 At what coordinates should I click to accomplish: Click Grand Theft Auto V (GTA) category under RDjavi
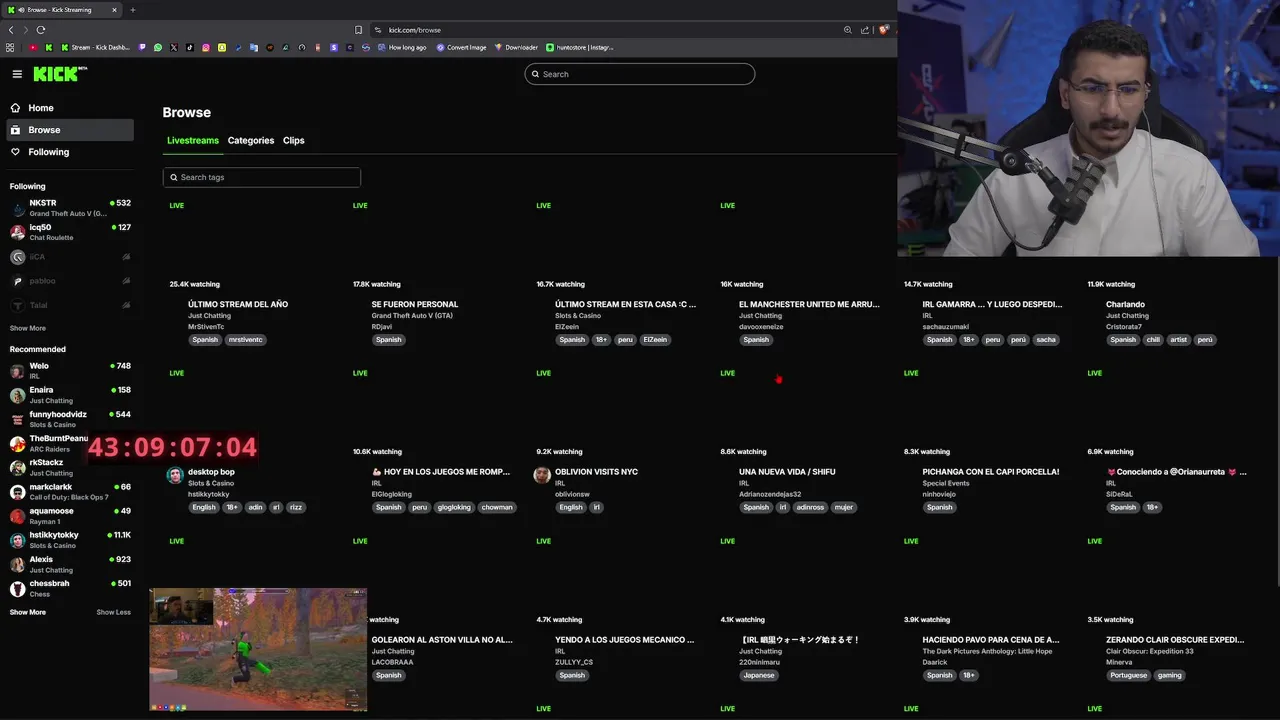click(x=412, y=316)
